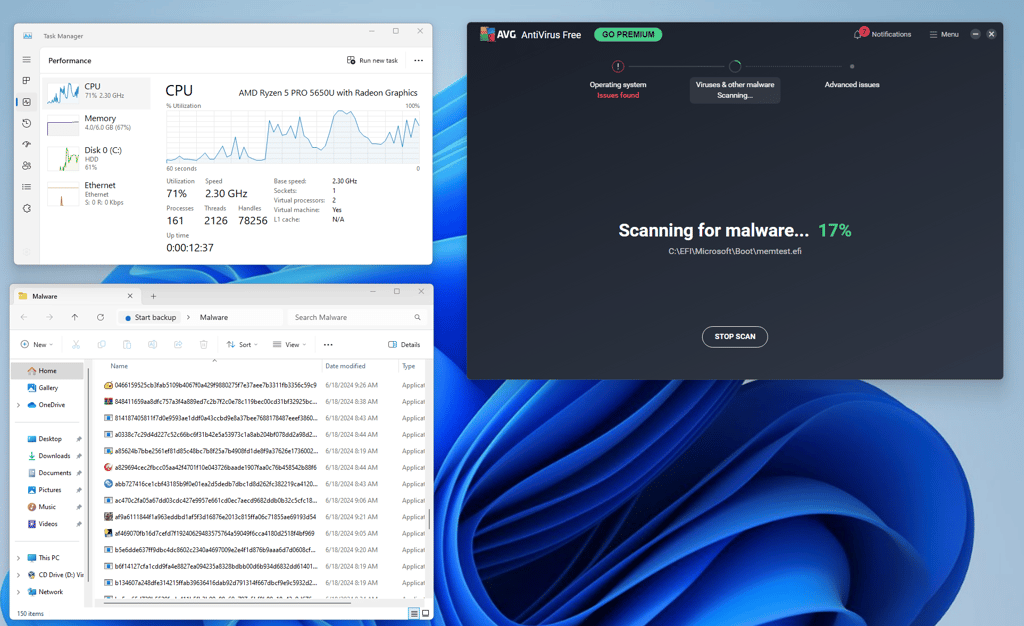This screenshot has height=626, width=1024.
Task: Select file starting with a829694cec2f
Action: pyautogui.click(x=264, y=467)
